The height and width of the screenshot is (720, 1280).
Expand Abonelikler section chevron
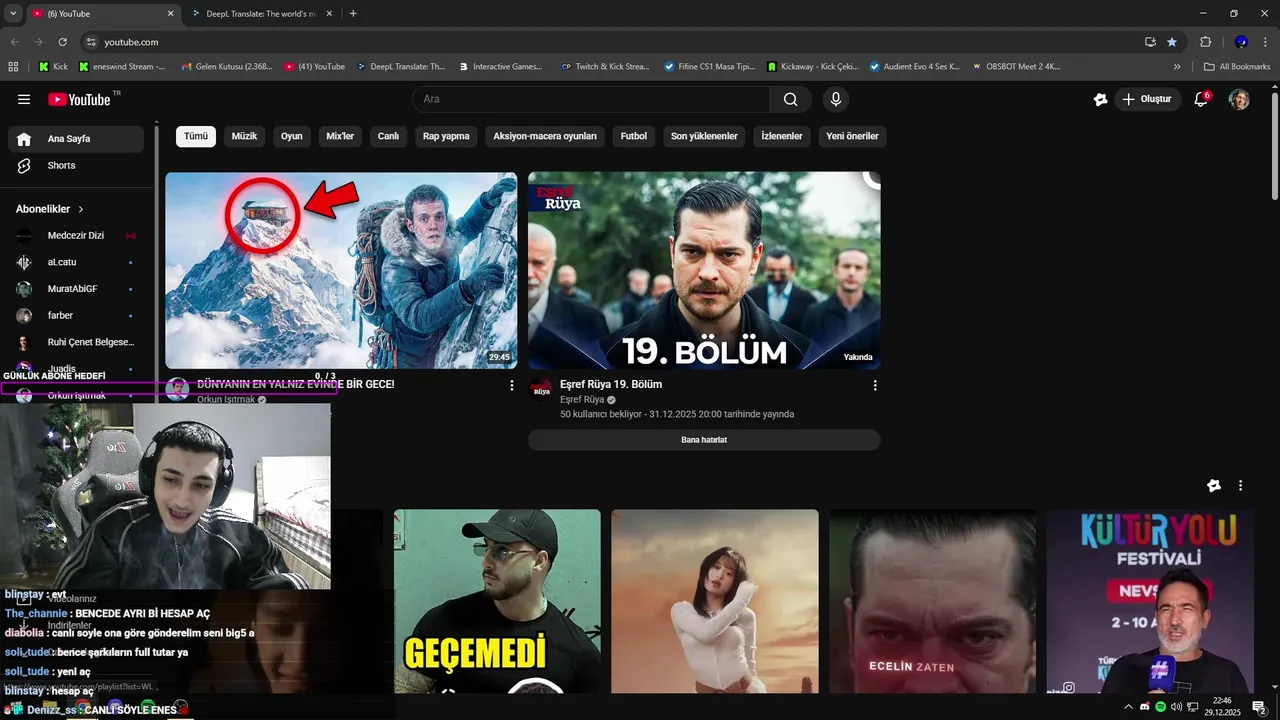point(81,209)
